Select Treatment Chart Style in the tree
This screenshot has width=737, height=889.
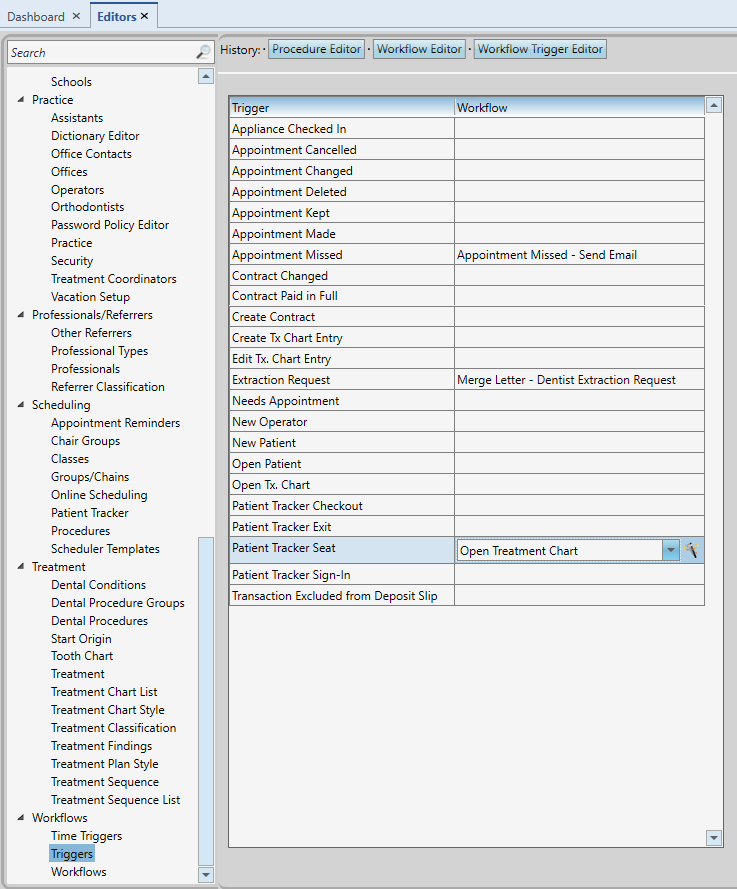pyautogui.click(x=108, y=710)
